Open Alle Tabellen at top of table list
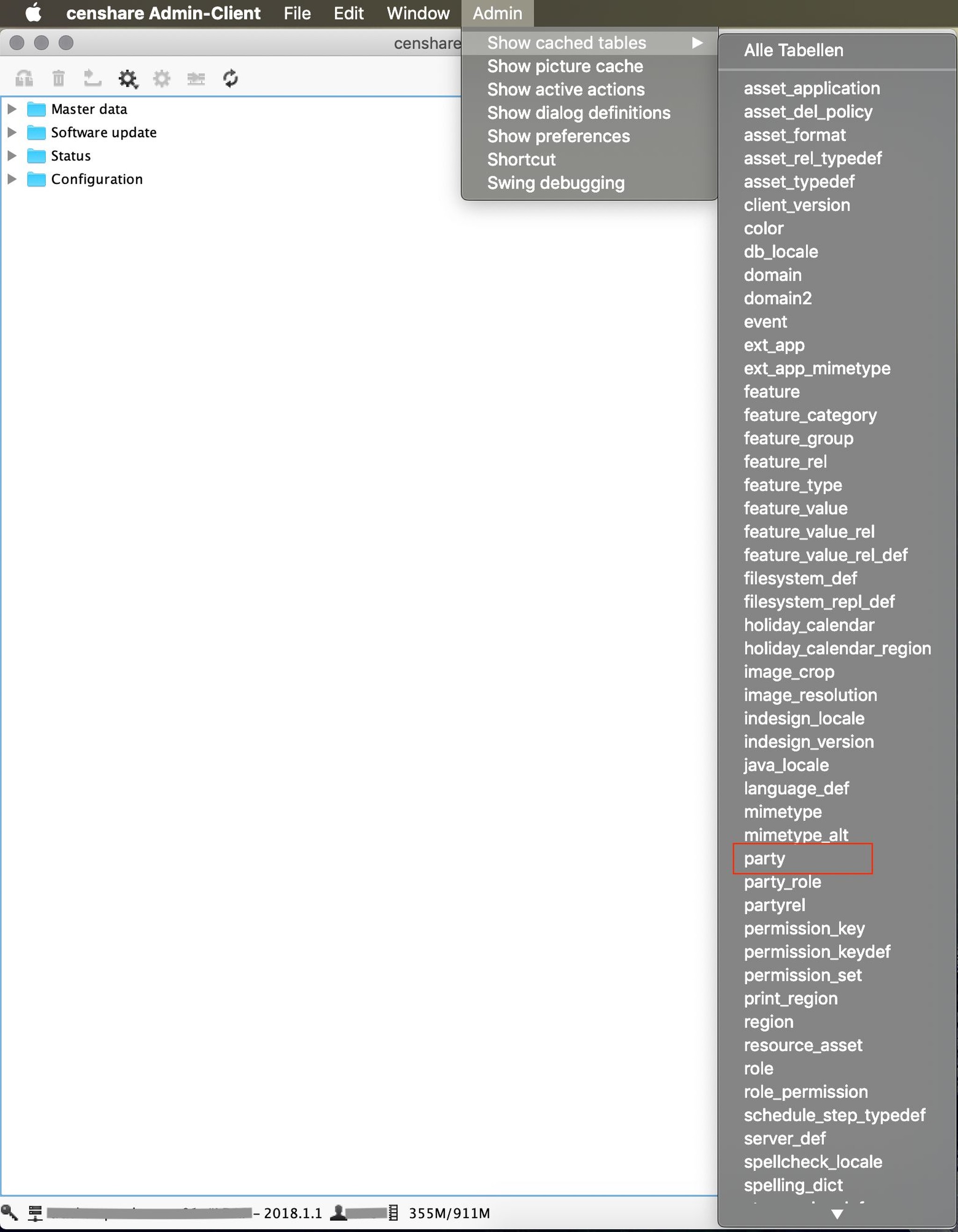The width and height of the screenshot is (958, 1232). coord(793,50)
